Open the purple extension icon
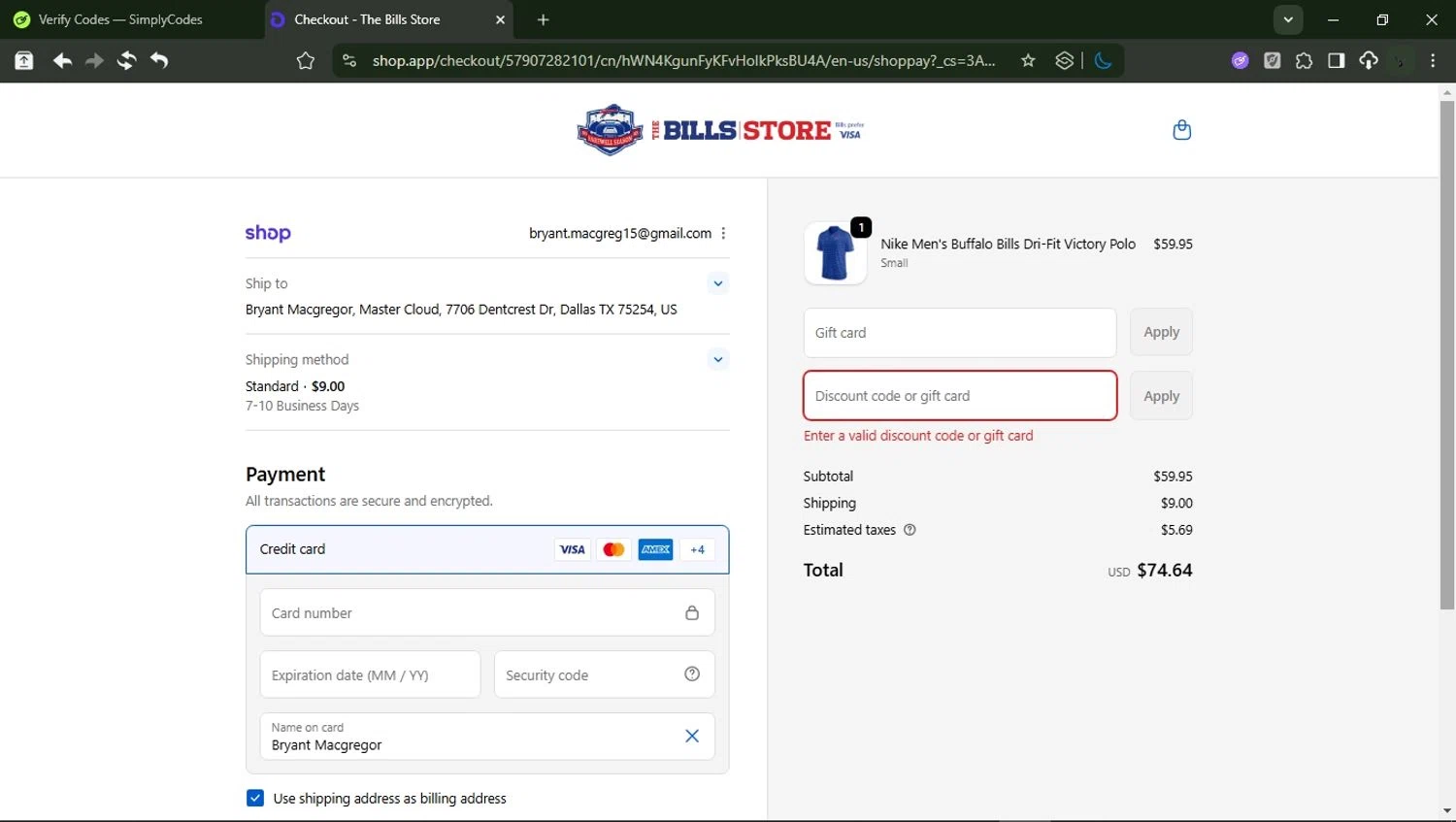Image resolution: width=1456 pixels, height=822 pixels. tap(1240, 60)
